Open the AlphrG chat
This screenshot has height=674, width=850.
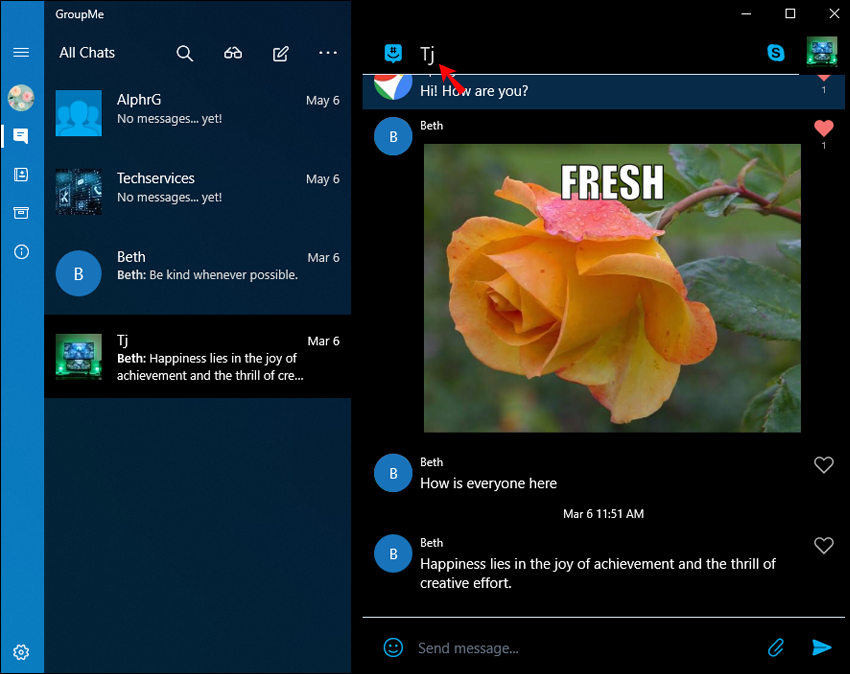tap(198, 113)
